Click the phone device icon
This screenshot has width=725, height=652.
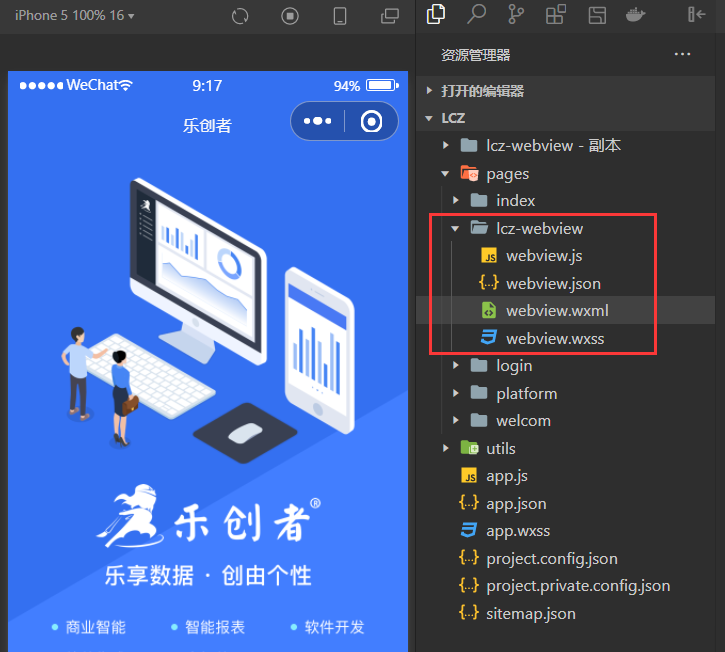click(x=340, y=16)
